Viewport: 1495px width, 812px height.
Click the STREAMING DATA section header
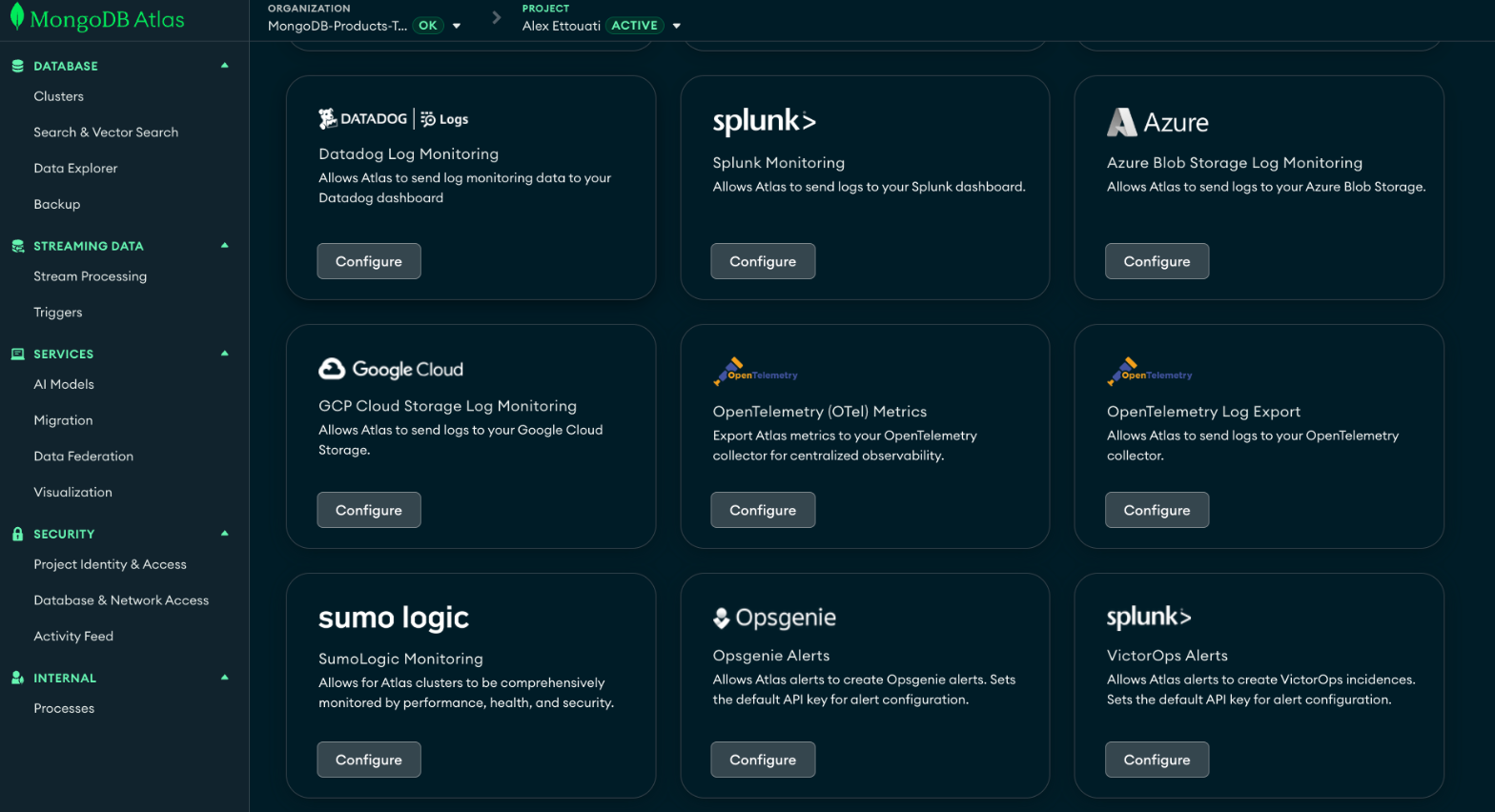point(89,246)
